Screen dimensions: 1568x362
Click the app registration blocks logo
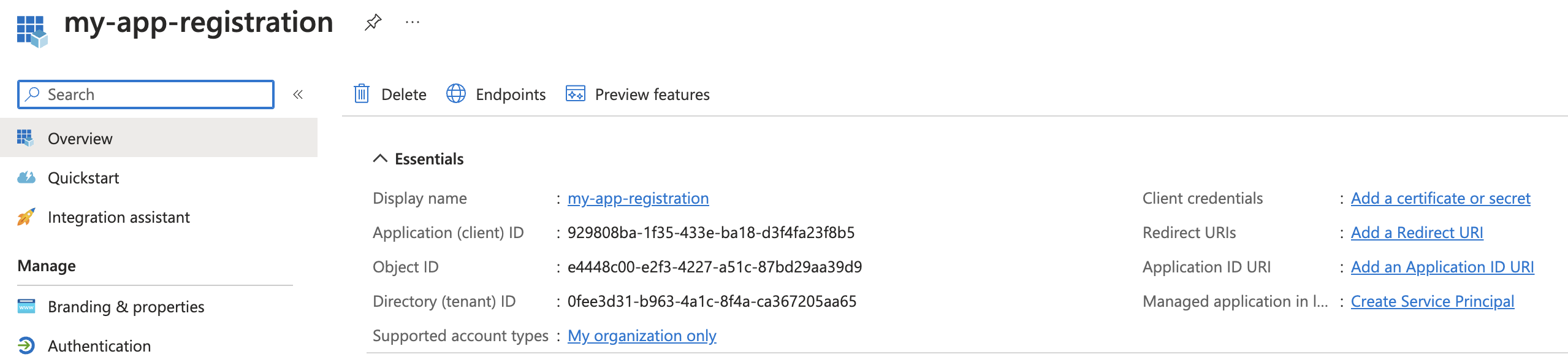coord(32,29)
